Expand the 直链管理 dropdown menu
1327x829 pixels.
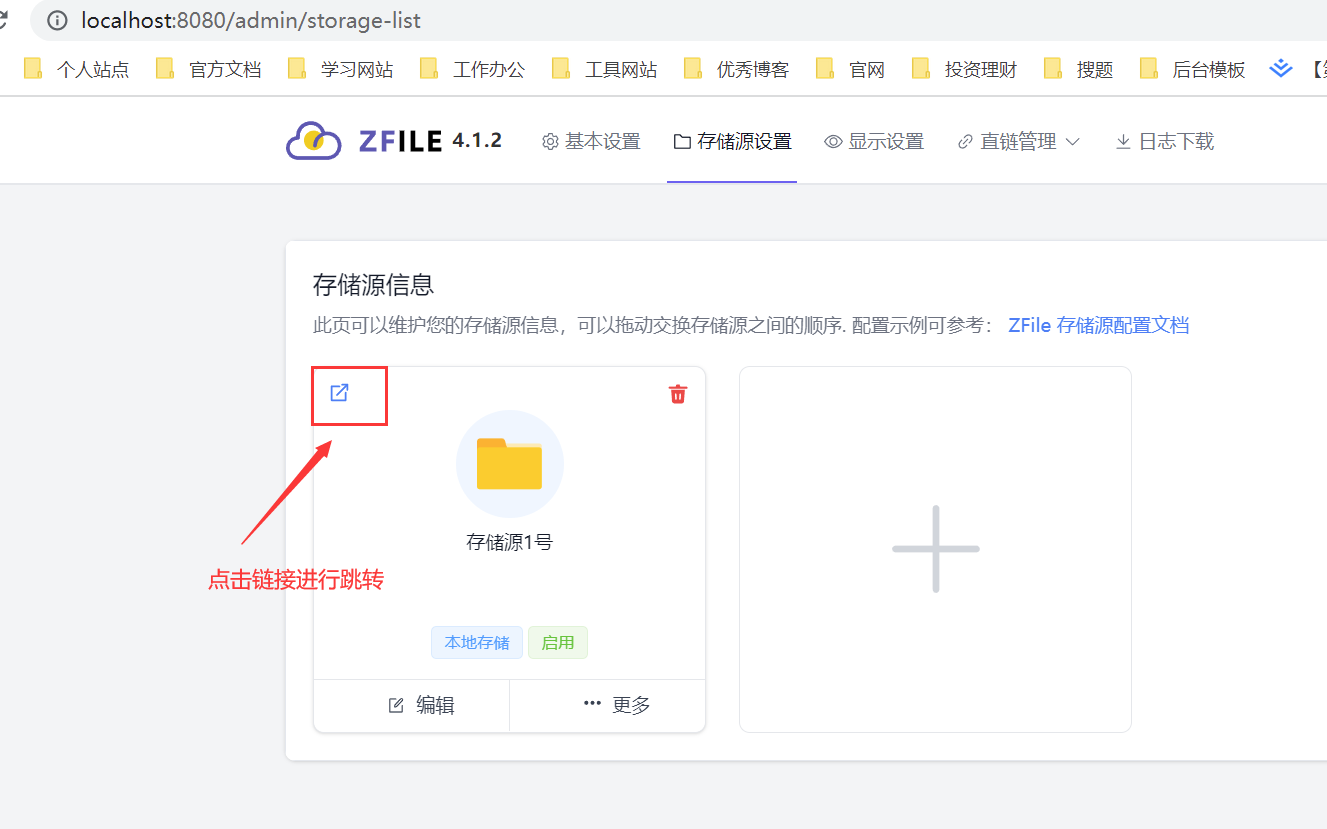pyautogui.click(x=1017, y=141)
